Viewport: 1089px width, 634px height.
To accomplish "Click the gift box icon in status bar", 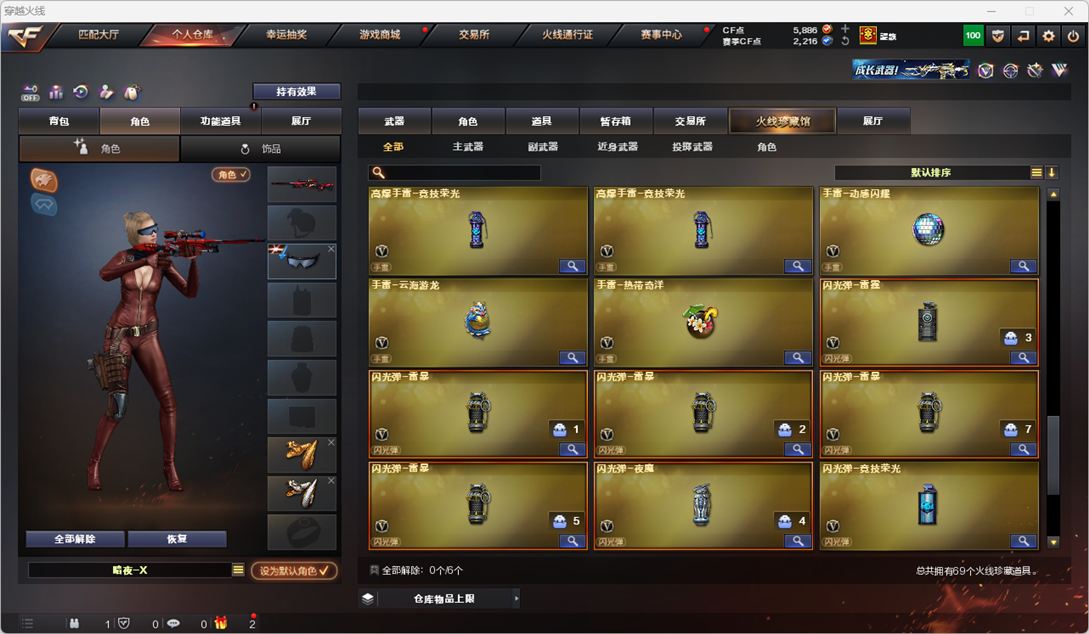I will (221, 623).
